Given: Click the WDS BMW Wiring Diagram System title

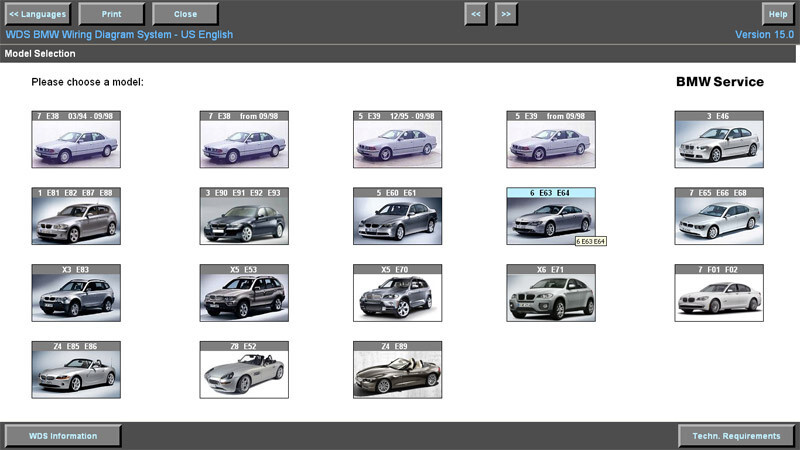Looking at the screenshot, I should point(119,35).
